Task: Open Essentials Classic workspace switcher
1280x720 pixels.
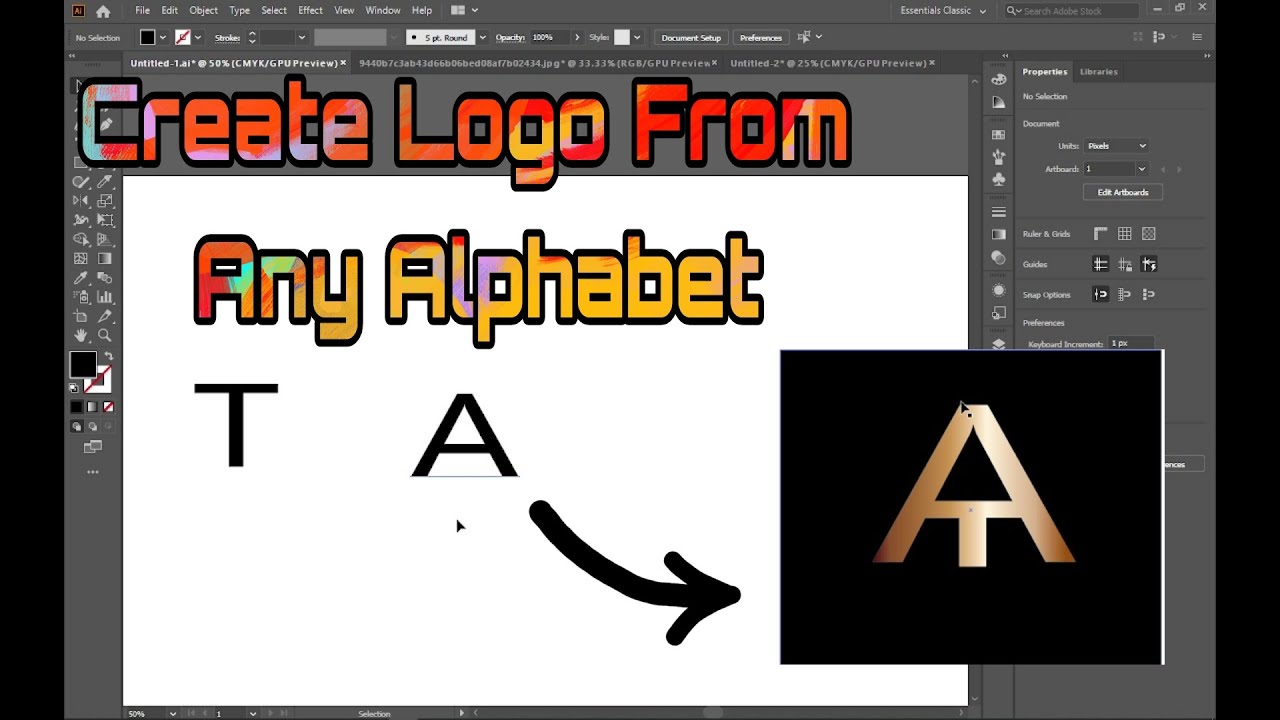Action: click(943, 11)
